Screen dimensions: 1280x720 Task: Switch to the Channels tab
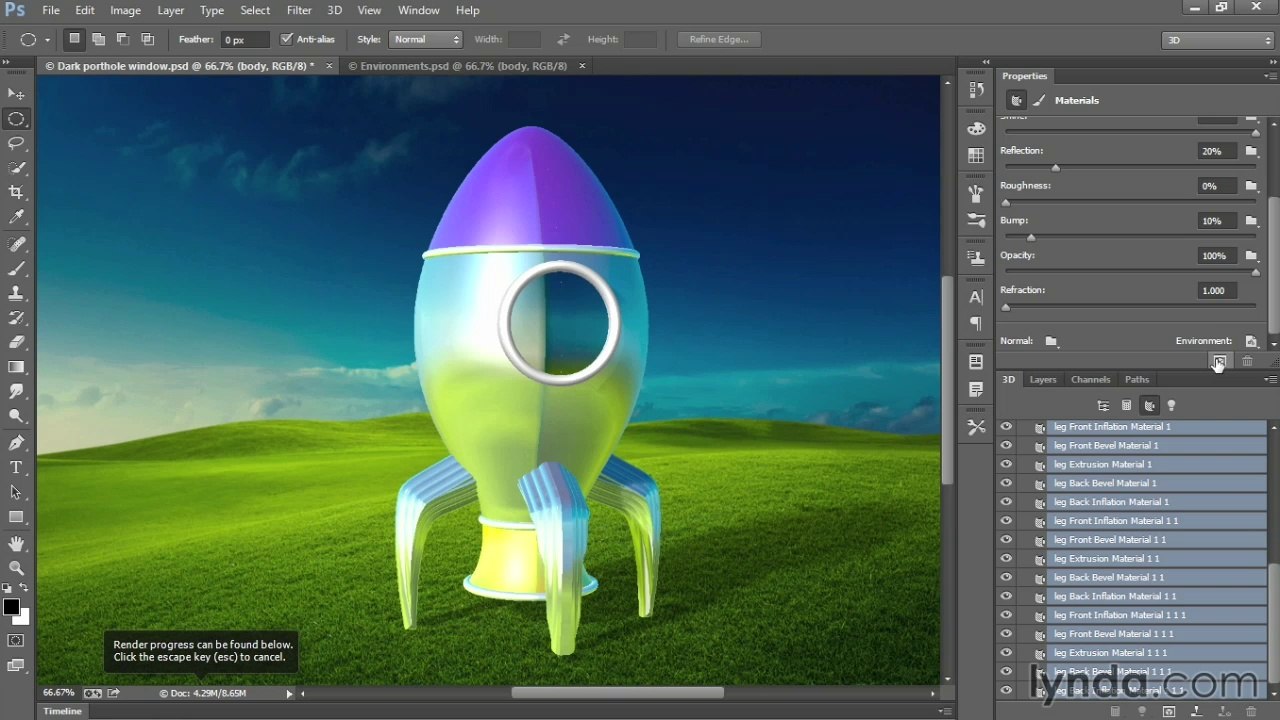(1090, 380)
